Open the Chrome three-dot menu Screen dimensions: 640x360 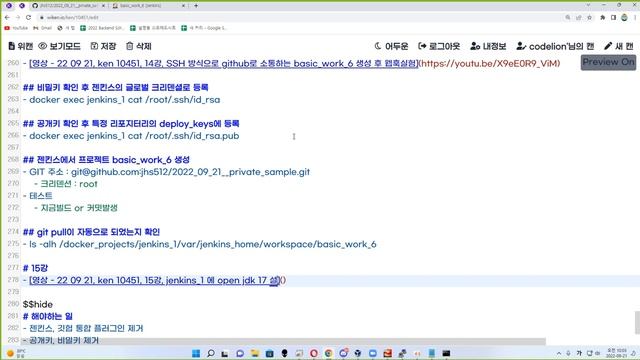[635, 18]
